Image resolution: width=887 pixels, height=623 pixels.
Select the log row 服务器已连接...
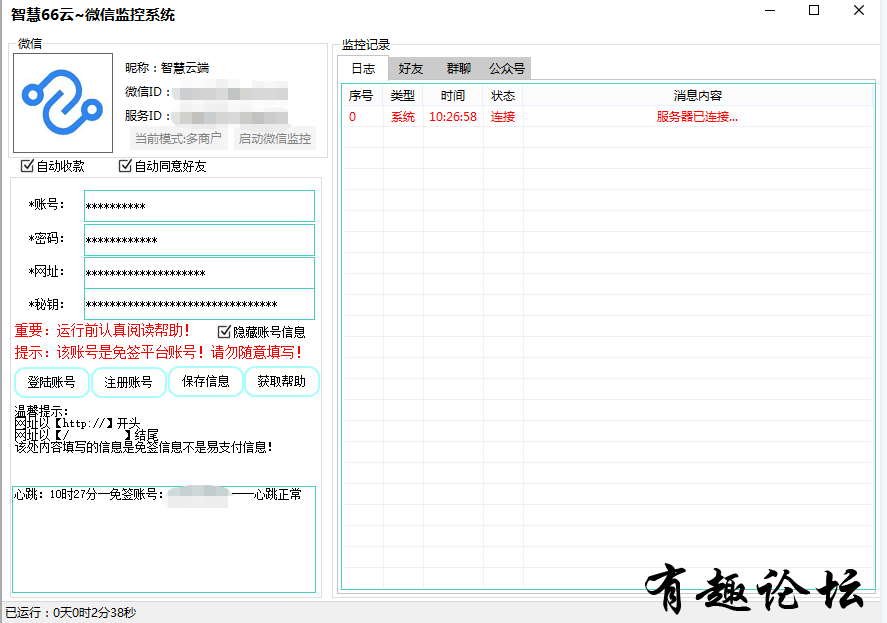coord(608,117)
